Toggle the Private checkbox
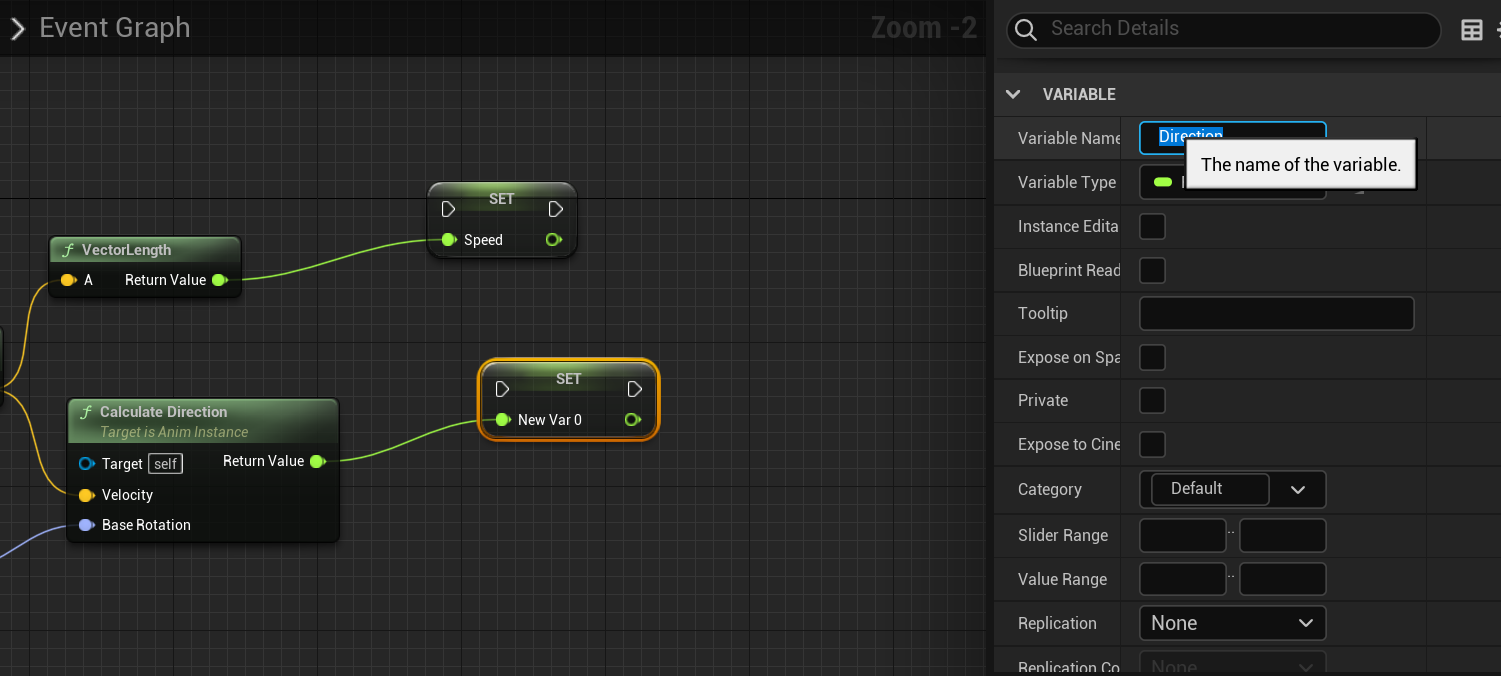 coord(1153,401)
